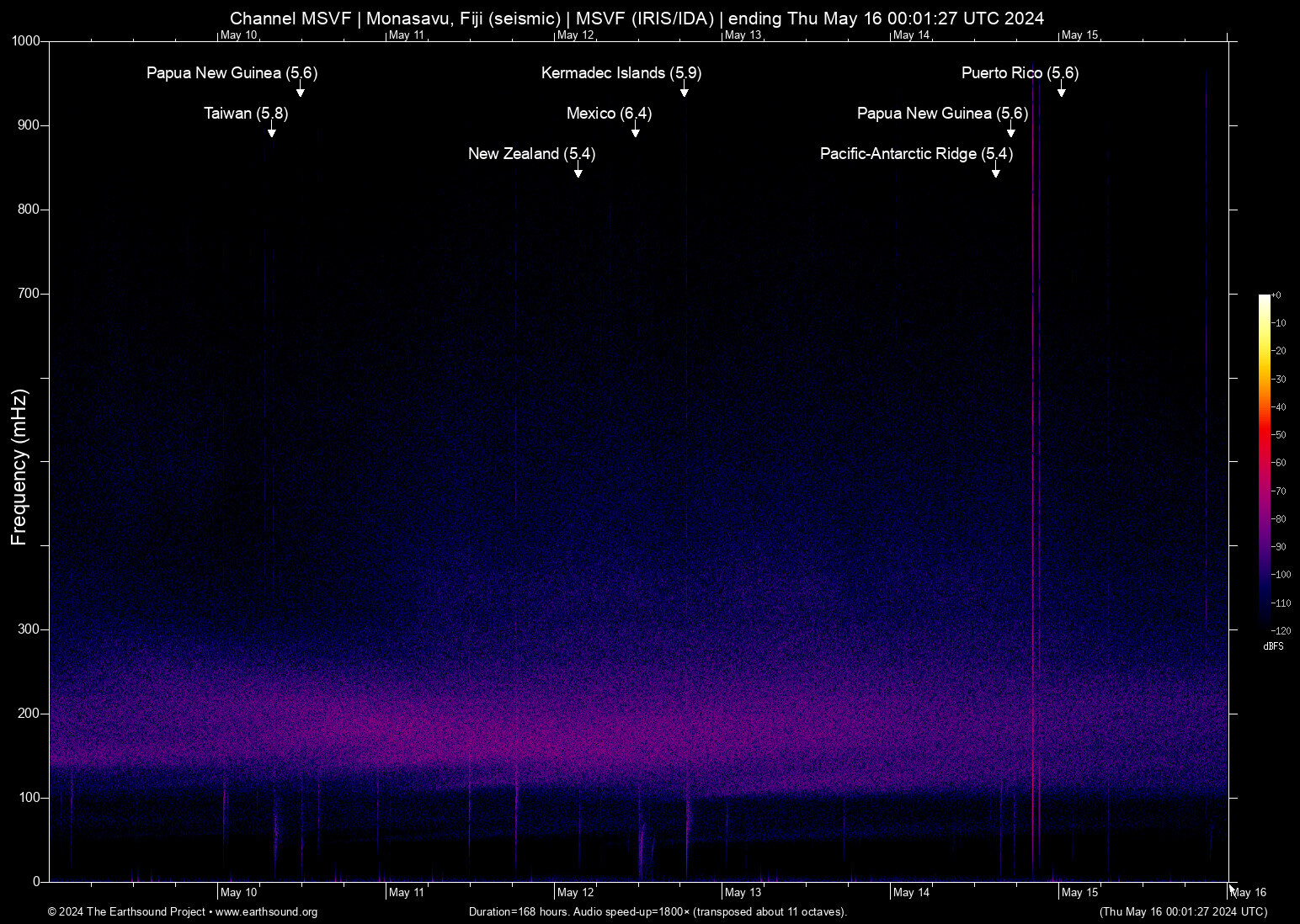Click the www.earthsound.org copyright text
The image size is (1300, 924).
click(x=183, y=912)
